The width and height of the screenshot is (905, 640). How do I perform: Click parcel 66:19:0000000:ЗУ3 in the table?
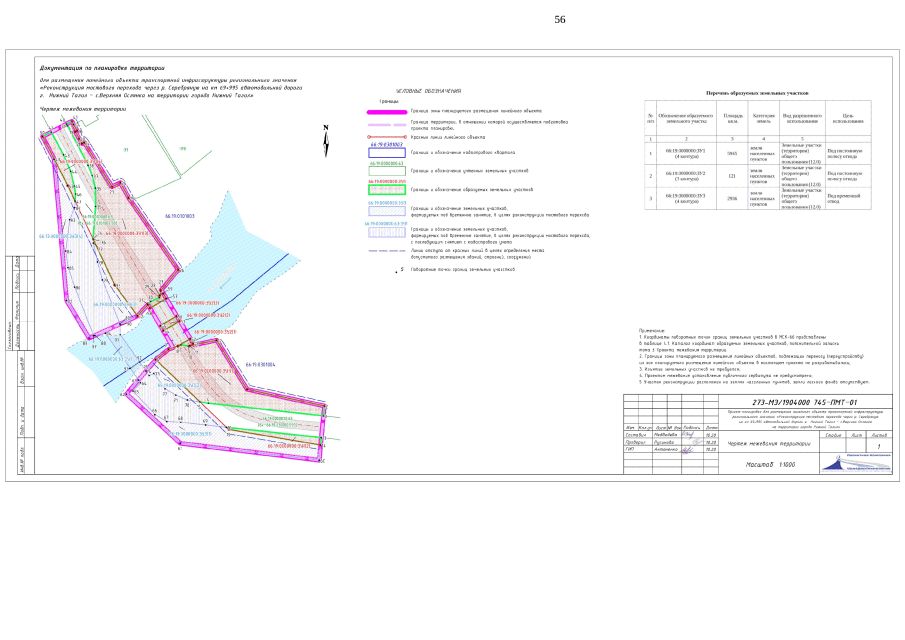(686, 198)
